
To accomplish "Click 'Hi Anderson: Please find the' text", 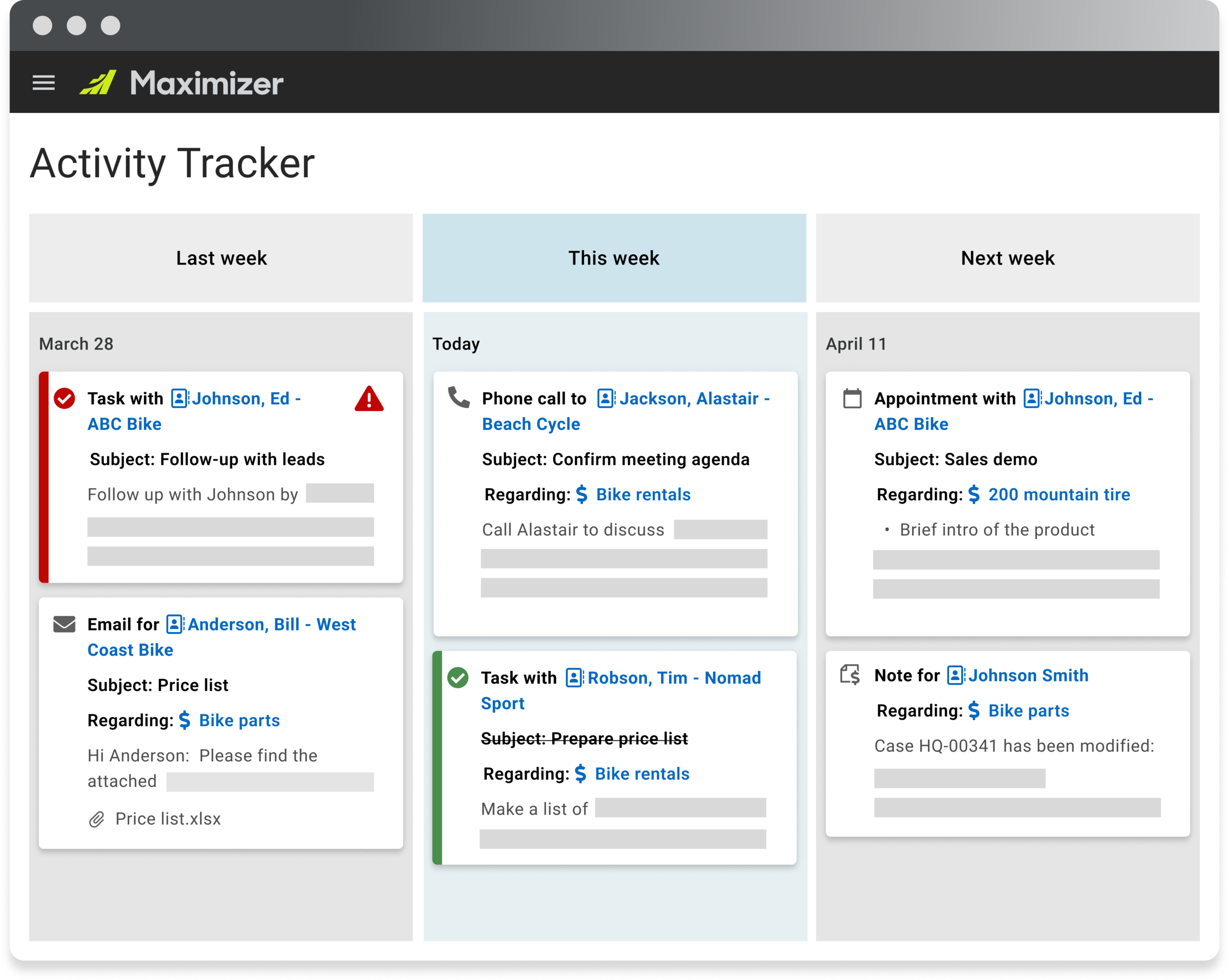I will (x=203, y=755).
